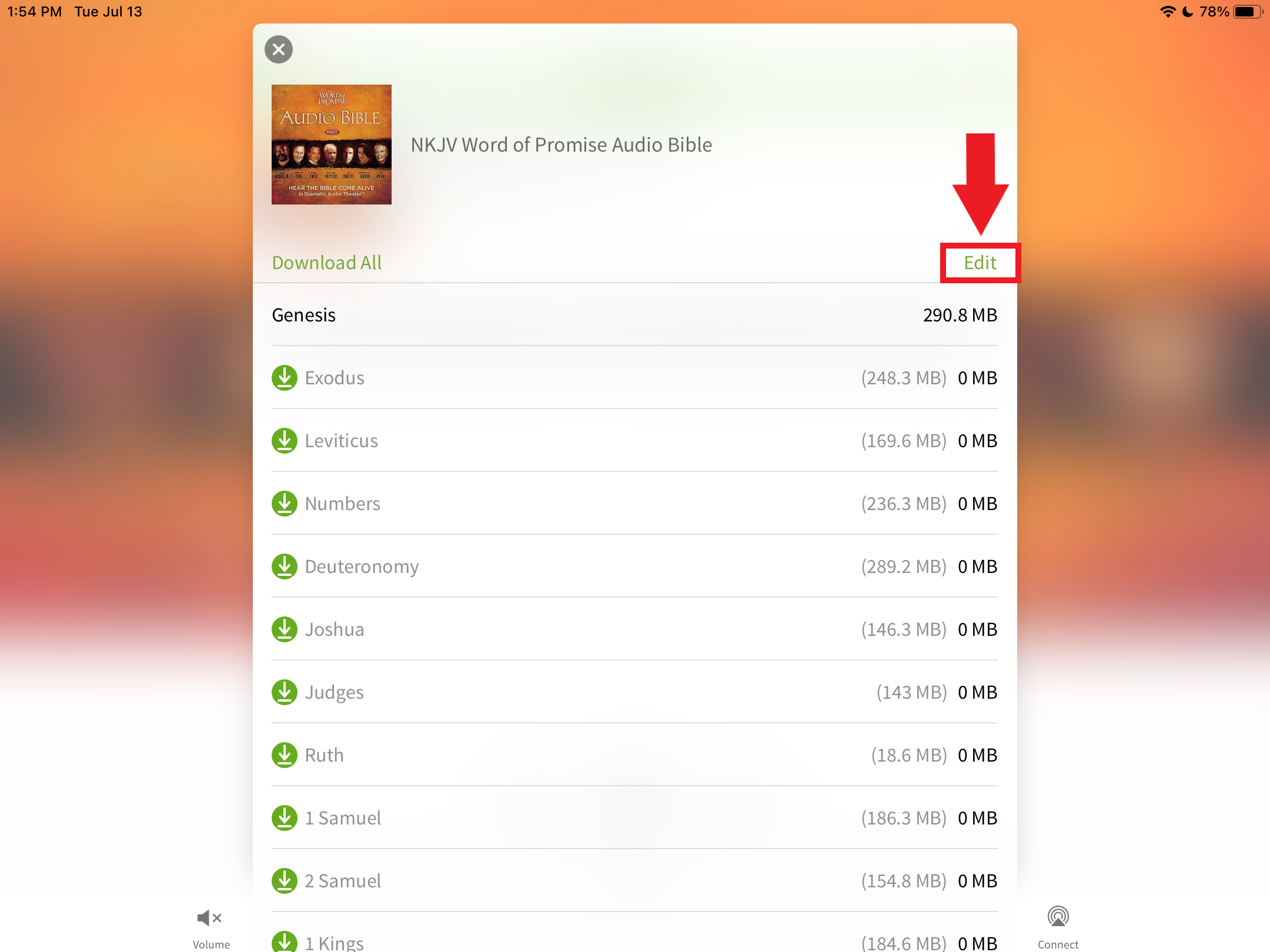Viewport: 1270px width, 952px height.
Task: Tap the Edit button
Action: click(980, 263)
